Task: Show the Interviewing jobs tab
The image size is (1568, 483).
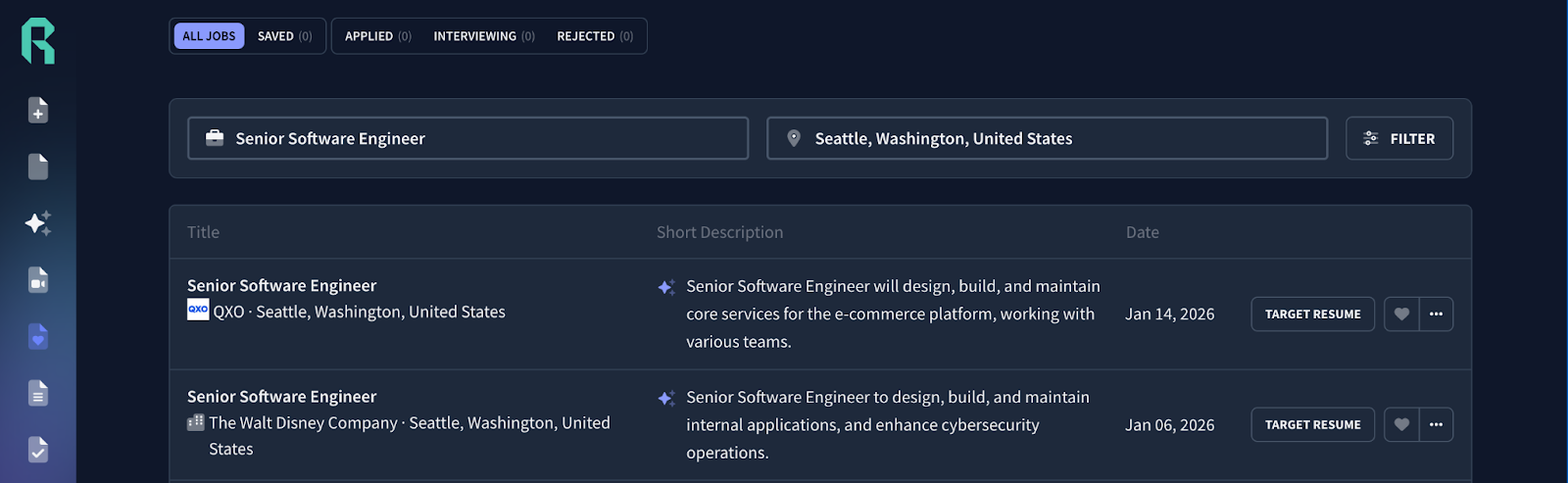Action: 483,36
